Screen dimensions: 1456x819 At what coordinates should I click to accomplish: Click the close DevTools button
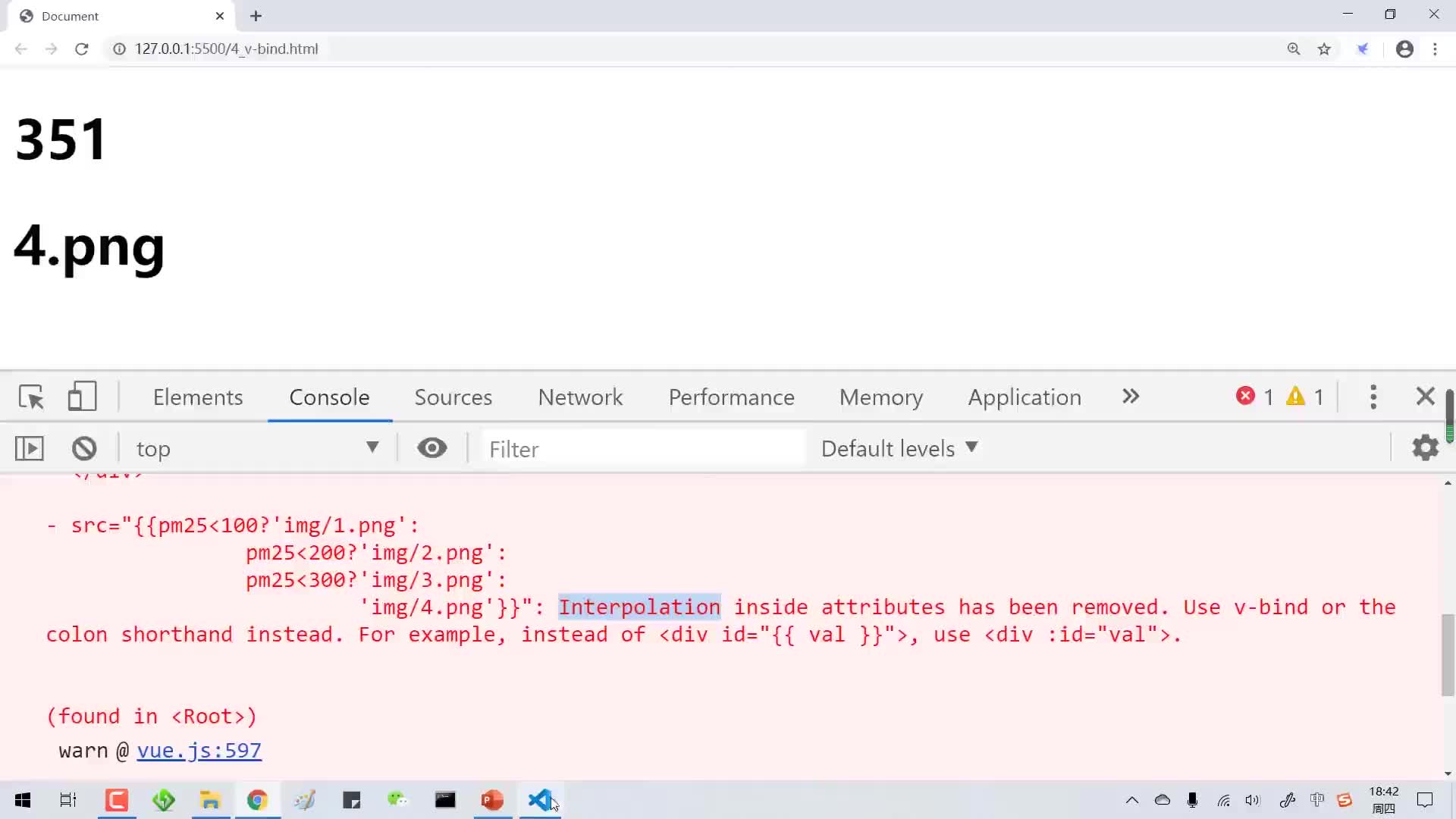[1426, 396]
